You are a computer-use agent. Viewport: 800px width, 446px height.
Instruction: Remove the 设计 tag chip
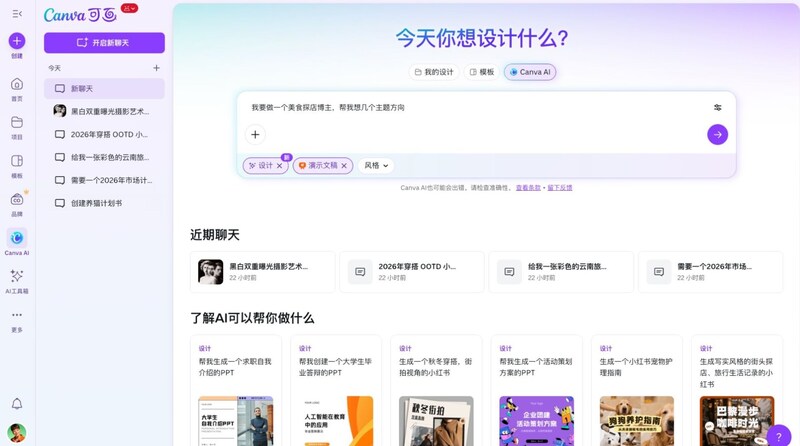pos(280,166)
